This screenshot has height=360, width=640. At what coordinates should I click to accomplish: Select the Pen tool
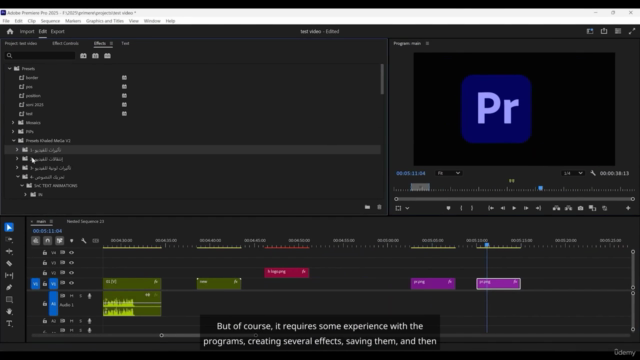[9, 287]
